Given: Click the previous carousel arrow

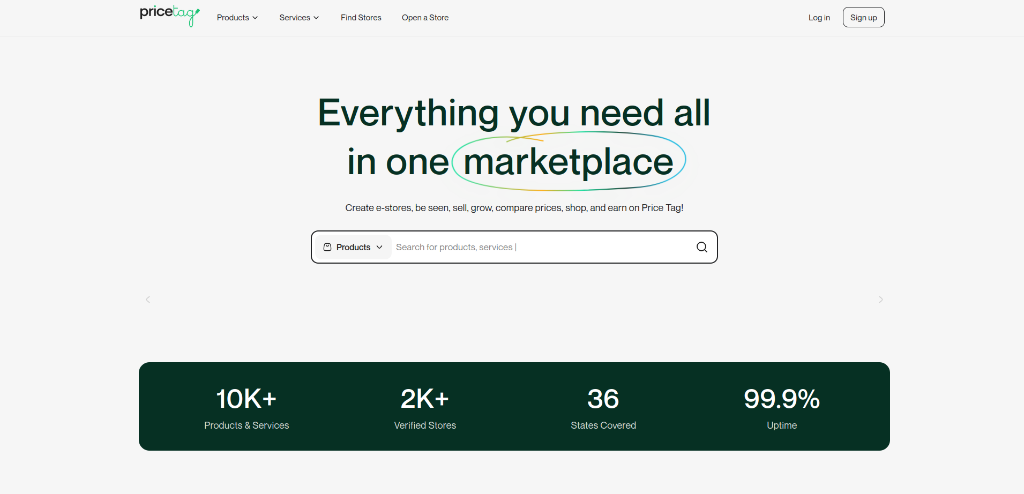Looking at the screenshot, I should pyautogui.click(x=148, y=299).
